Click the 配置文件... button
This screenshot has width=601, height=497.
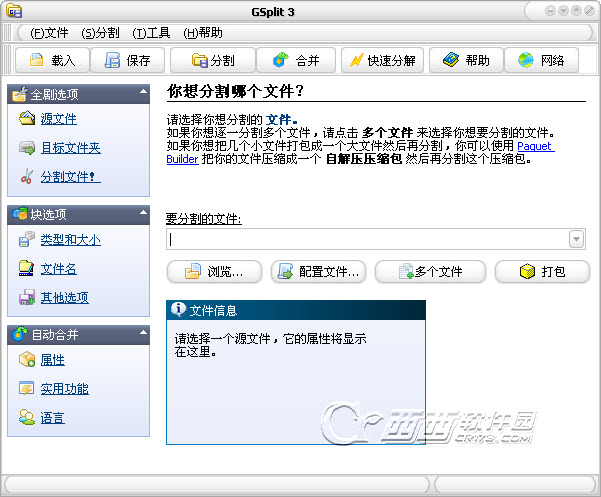pos(318,272)
